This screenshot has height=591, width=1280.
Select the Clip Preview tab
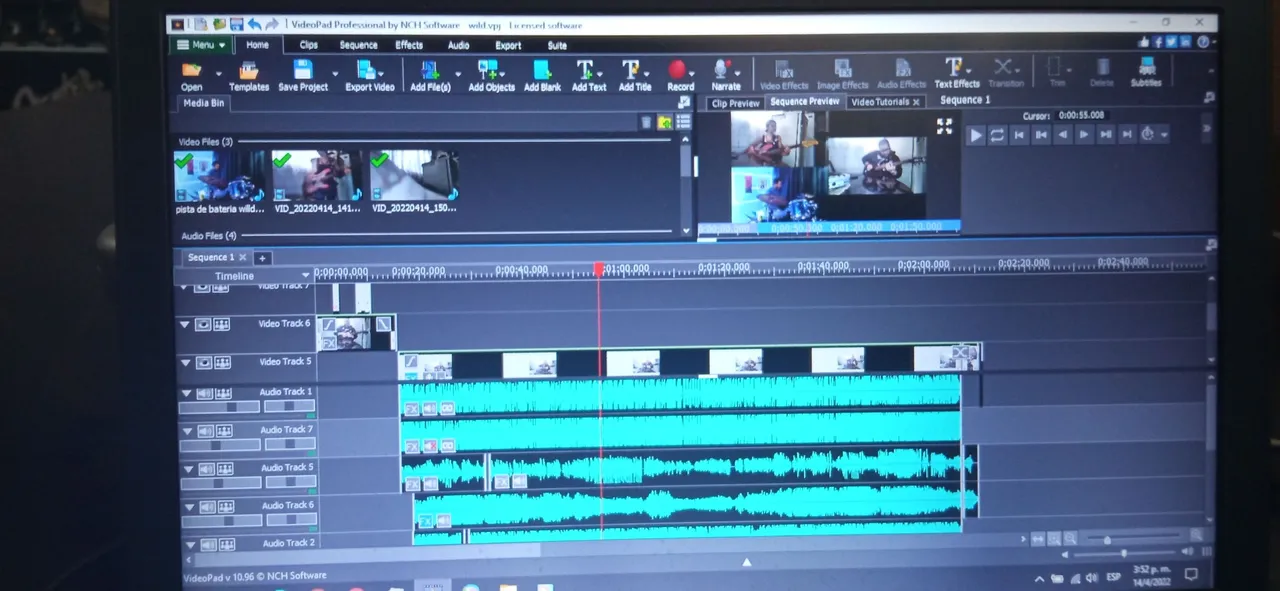[x=735, y=103]
